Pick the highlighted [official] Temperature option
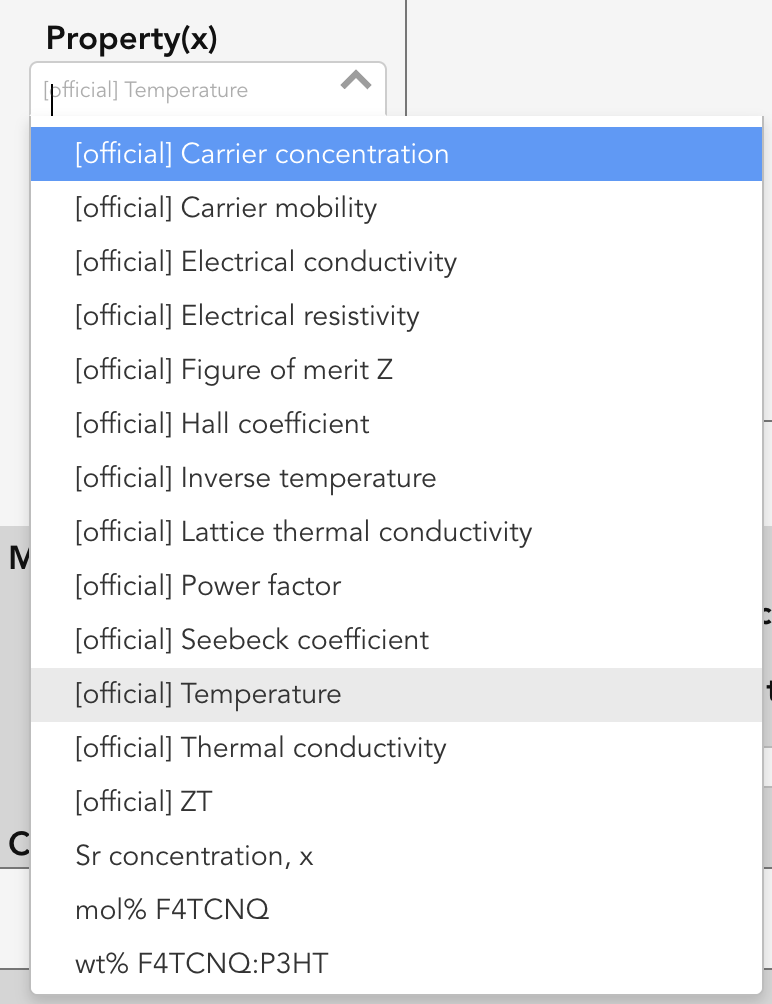This screenshot has height=1004, width=772. click(396, 695)
